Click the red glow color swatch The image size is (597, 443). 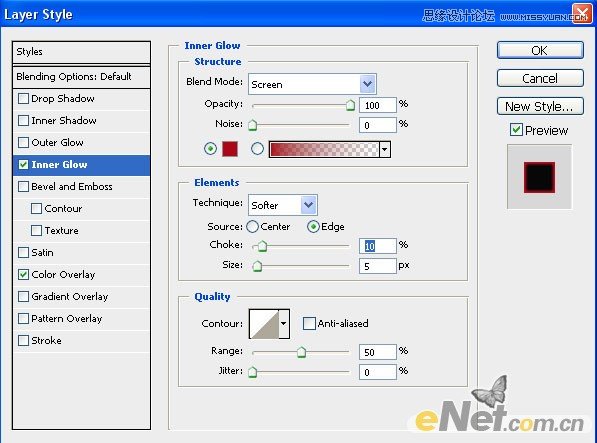point(230,149)
